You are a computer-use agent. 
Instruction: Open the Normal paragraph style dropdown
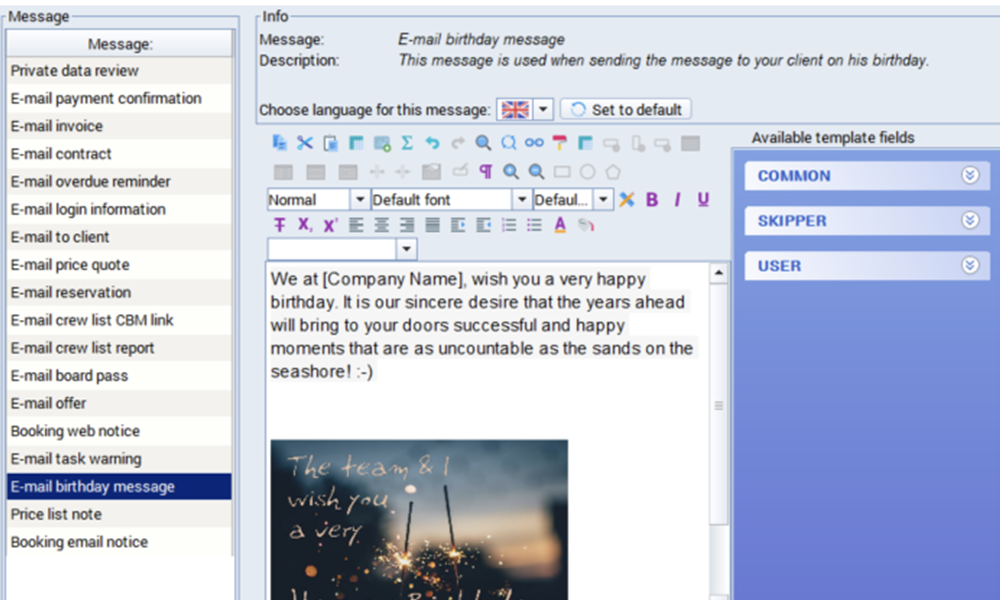tap(359, 199)
